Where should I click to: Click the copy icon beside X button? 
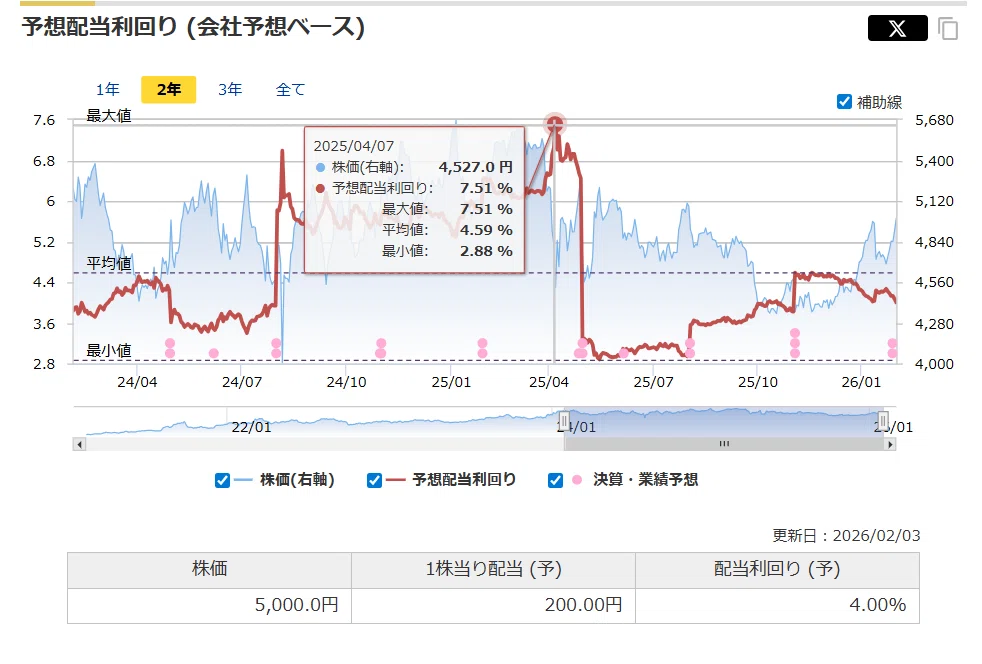[x=948, y=29]
